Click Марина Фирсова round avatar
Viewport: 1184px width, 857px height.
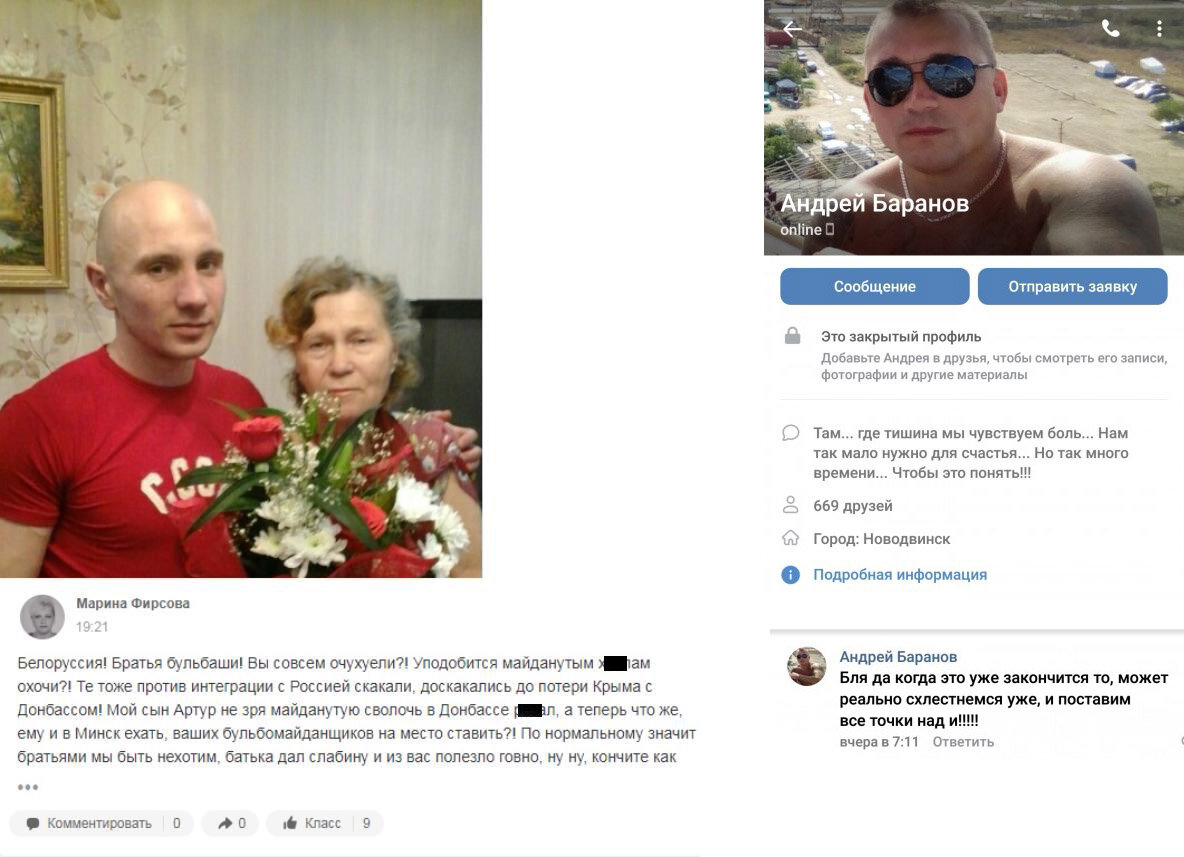point(42,616)
